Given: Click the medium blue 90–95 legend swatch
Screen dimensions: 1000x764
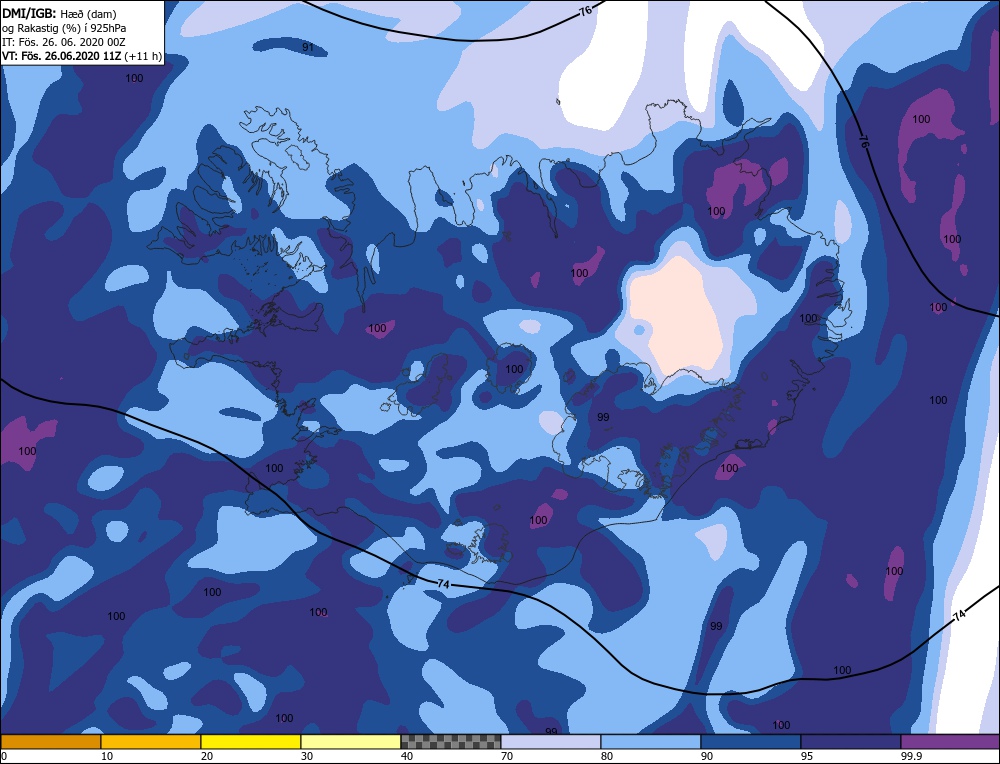Looking at the screenshot, I should (751, 742).
